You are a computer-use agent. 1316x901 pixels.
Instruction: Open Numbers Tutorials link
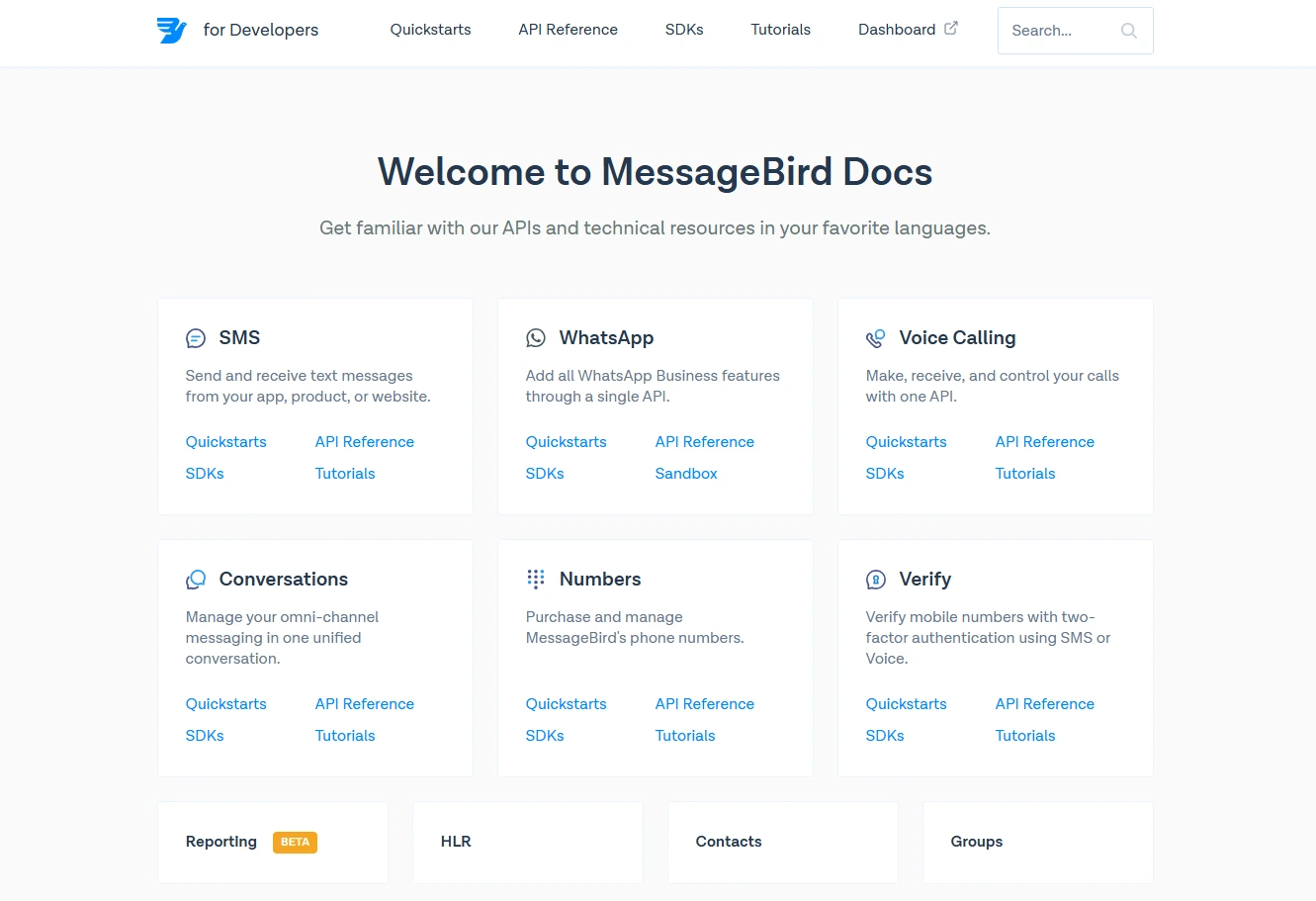pos(685,736)
